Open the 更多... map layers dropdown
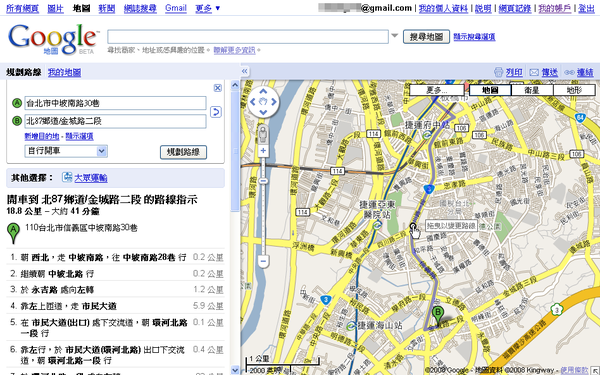This screenshot has height=375, width=600. (x=437, y=90)
